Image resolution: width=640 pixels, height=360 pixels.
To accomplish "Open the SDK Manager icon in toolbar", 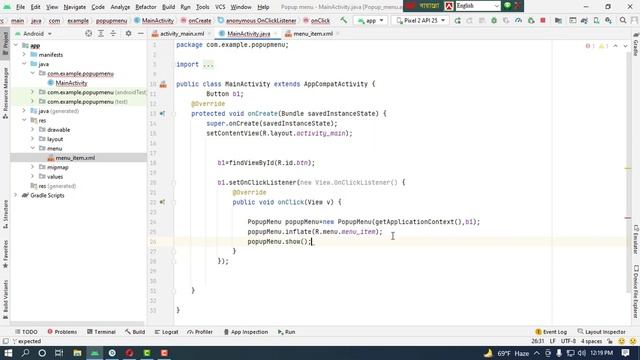I will 608,20.
